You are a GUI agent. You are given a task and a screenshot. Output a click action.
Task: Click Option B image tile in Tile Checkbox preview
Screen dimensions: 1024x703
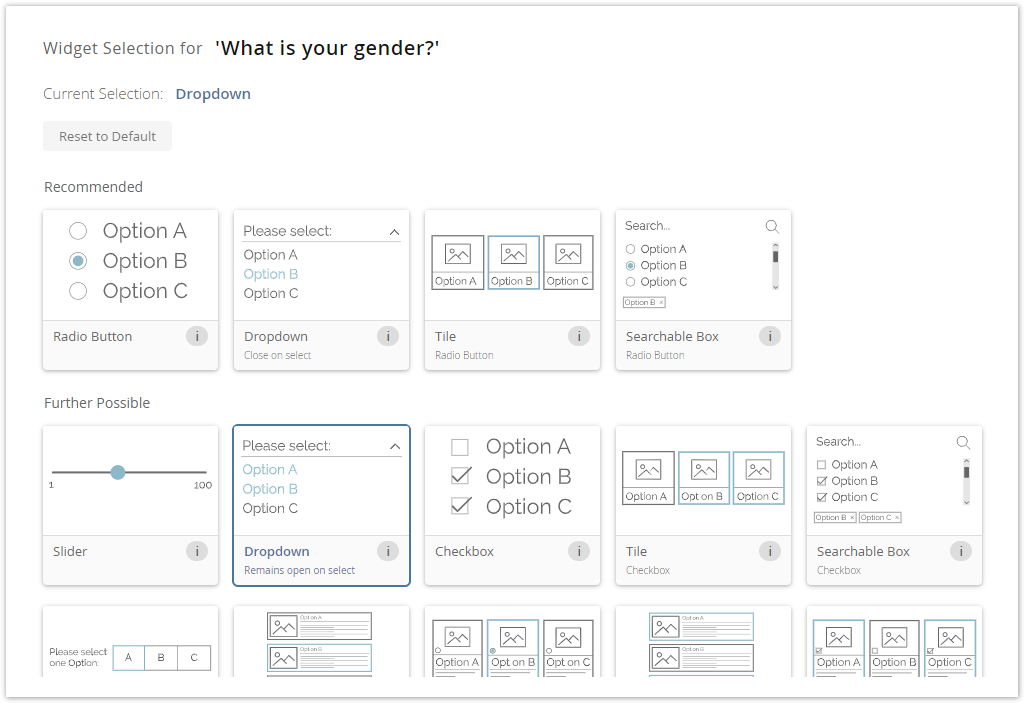point(703,478)
